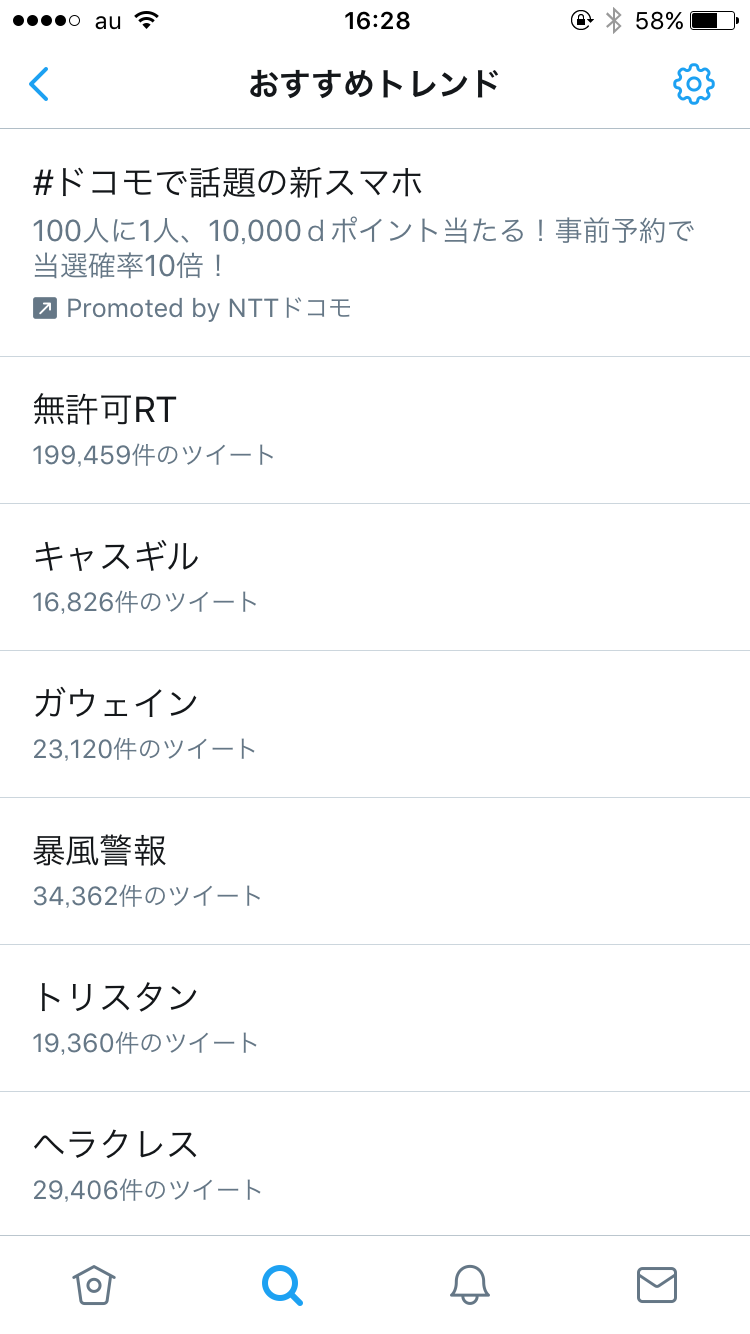
Task: Tap the Wi-Fi signal icon
Action: coord(147,20)
